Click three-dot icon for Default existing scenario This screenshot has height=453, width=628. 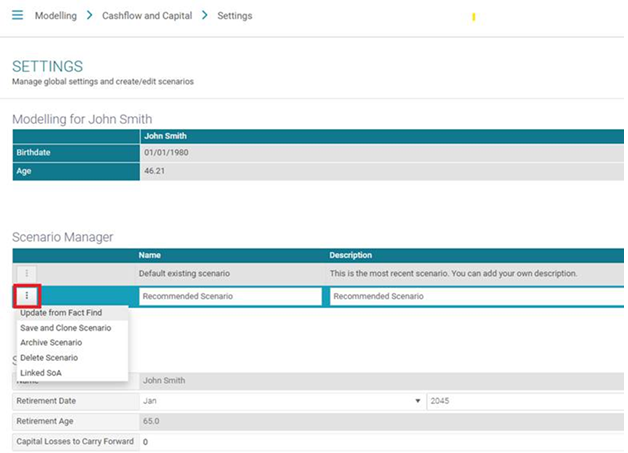27,273
